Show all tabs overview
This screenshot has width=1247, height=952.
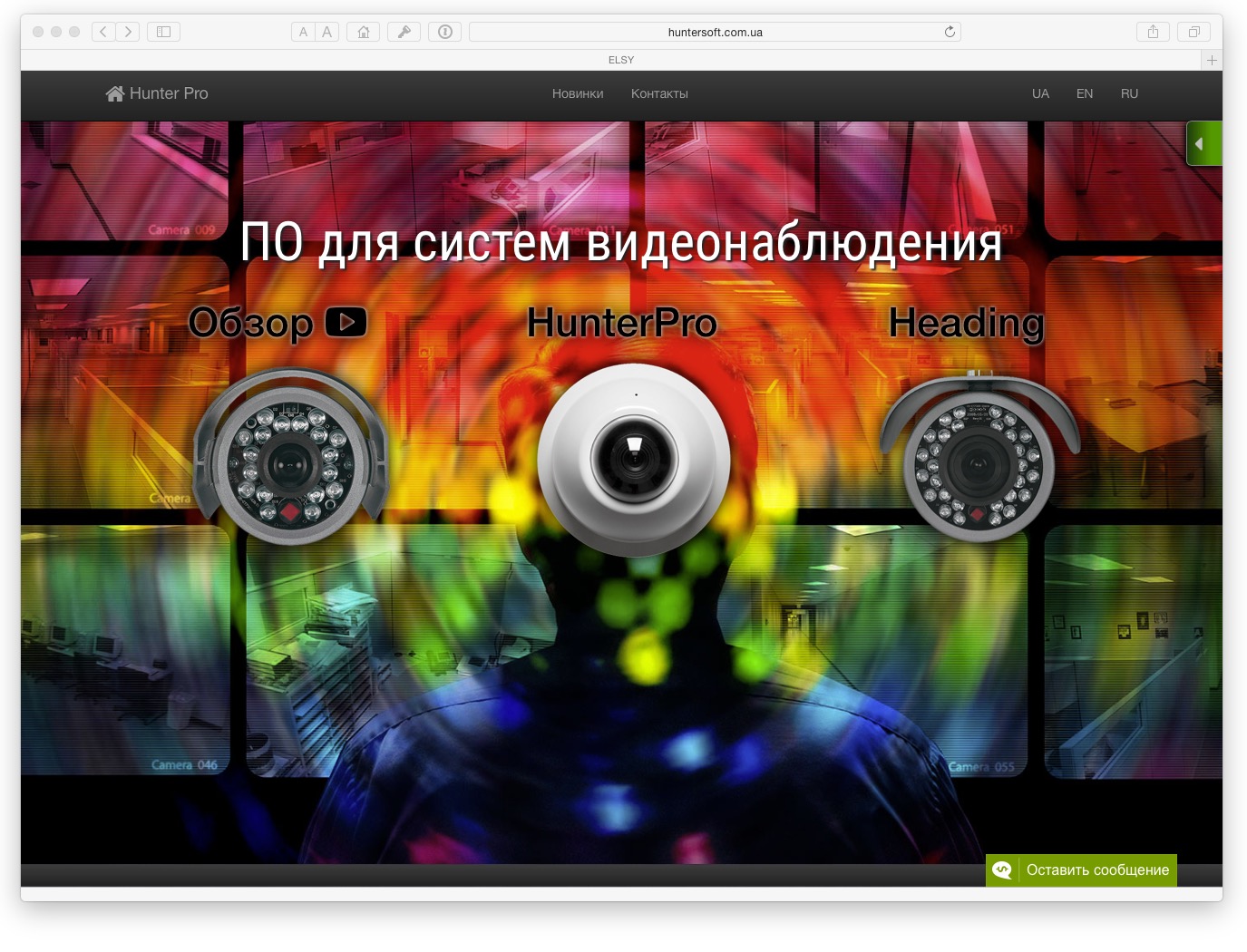pos(1193,32)
